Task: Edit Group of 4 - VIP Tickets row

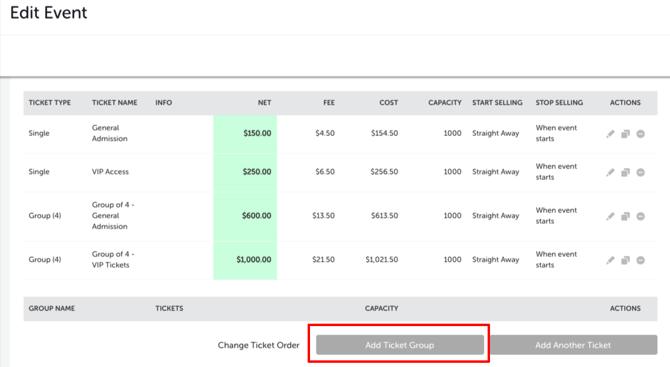Action: [x=610, y=260]
